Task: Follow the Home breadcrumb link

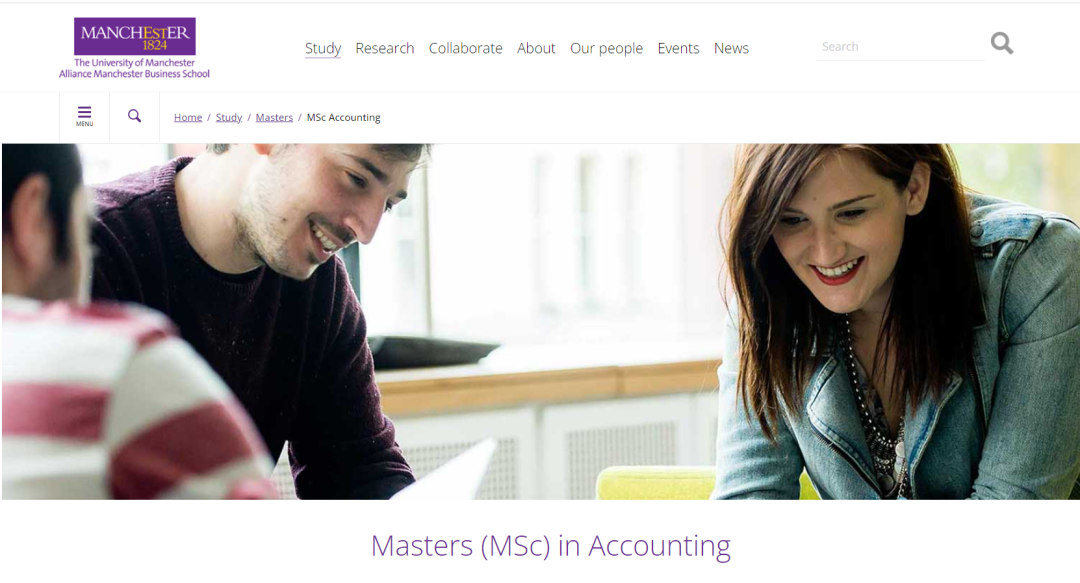Action: tap(188, 117)
